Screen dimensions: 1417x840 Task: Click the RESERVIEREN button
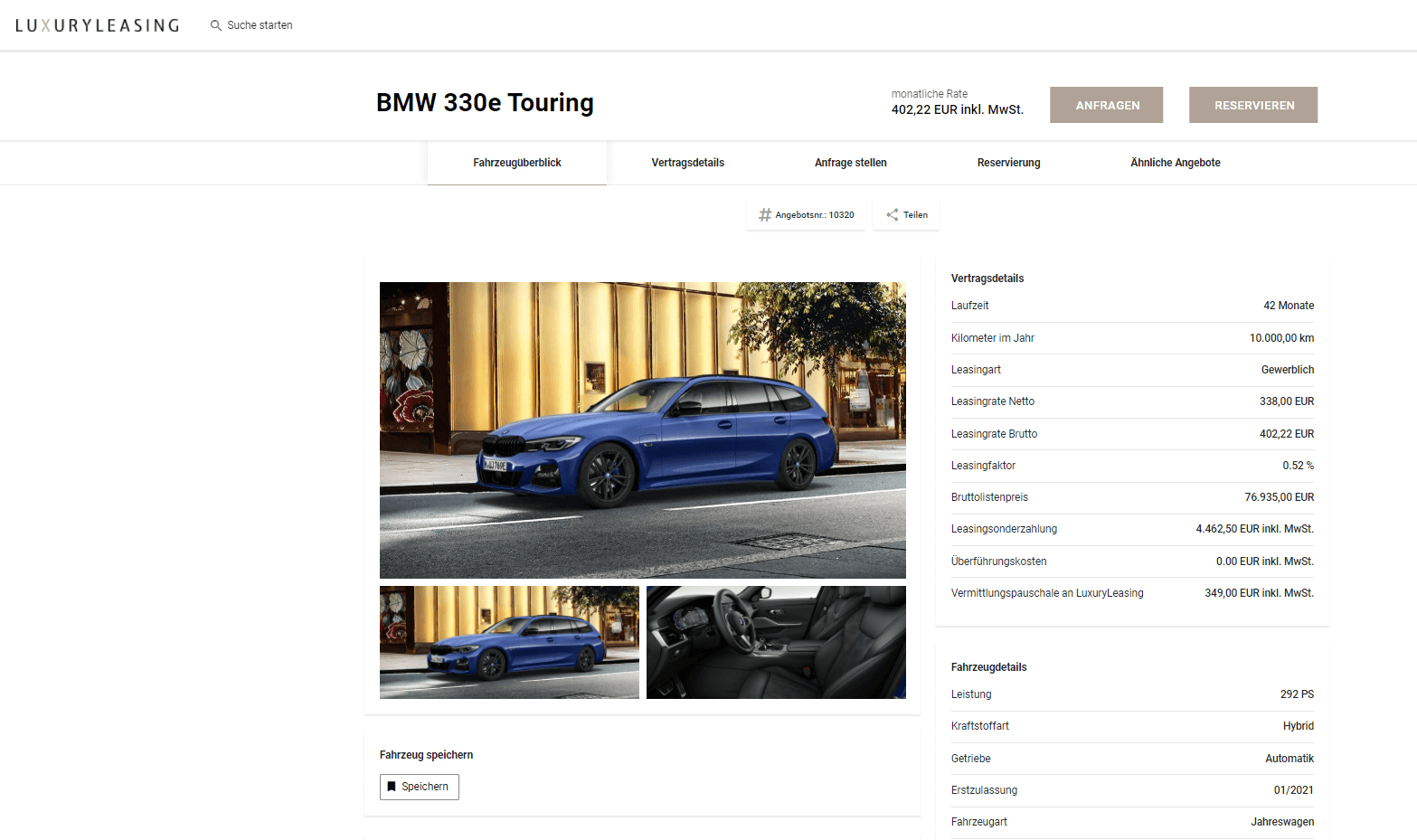(1253, 105)
